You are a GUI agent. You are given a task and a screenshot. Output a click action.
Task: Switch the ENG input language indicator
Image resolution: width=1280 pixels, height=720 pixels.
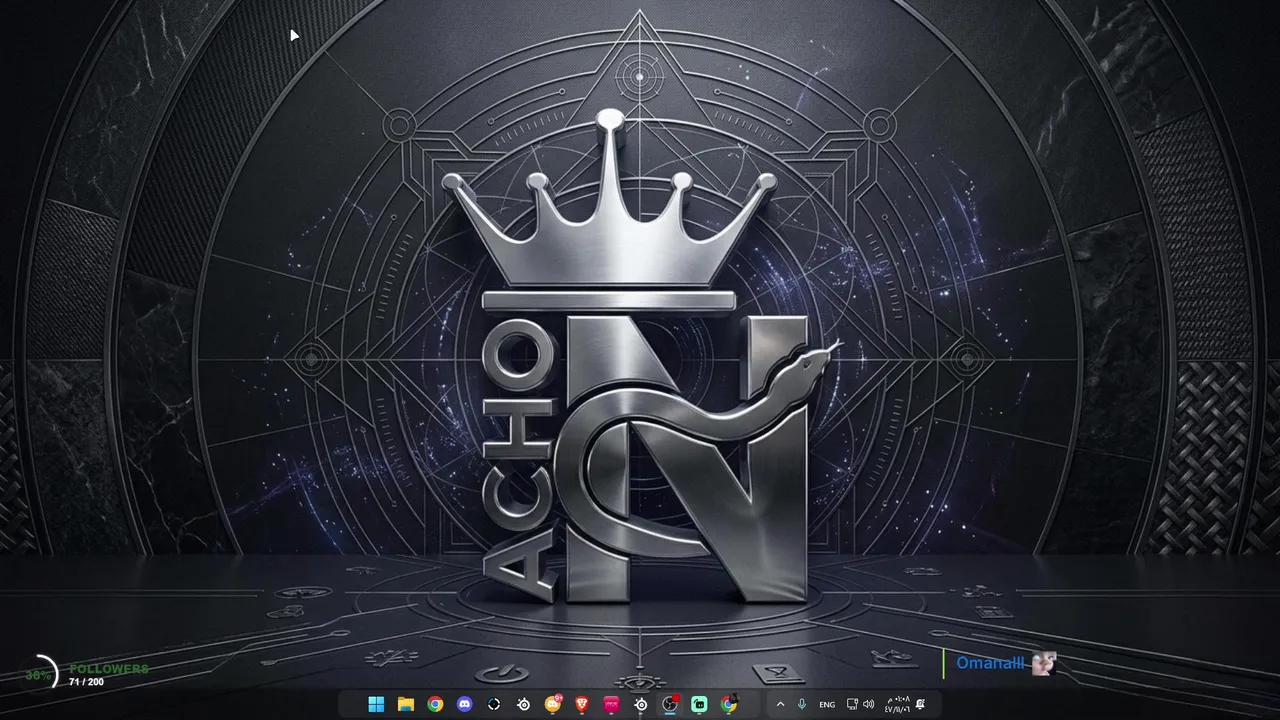(827, 704)
